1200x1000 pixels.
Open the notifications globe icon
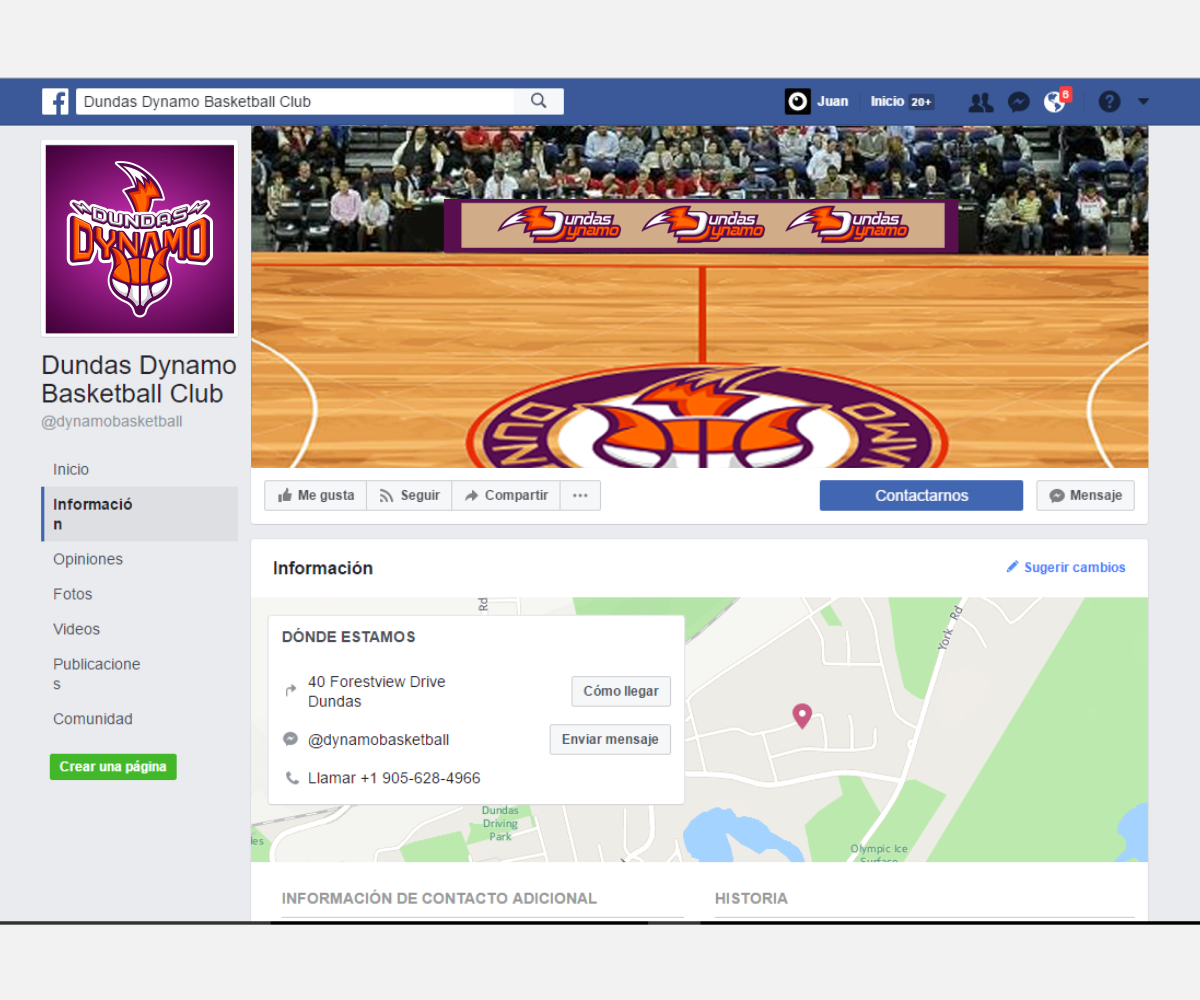pos(1054,102)
